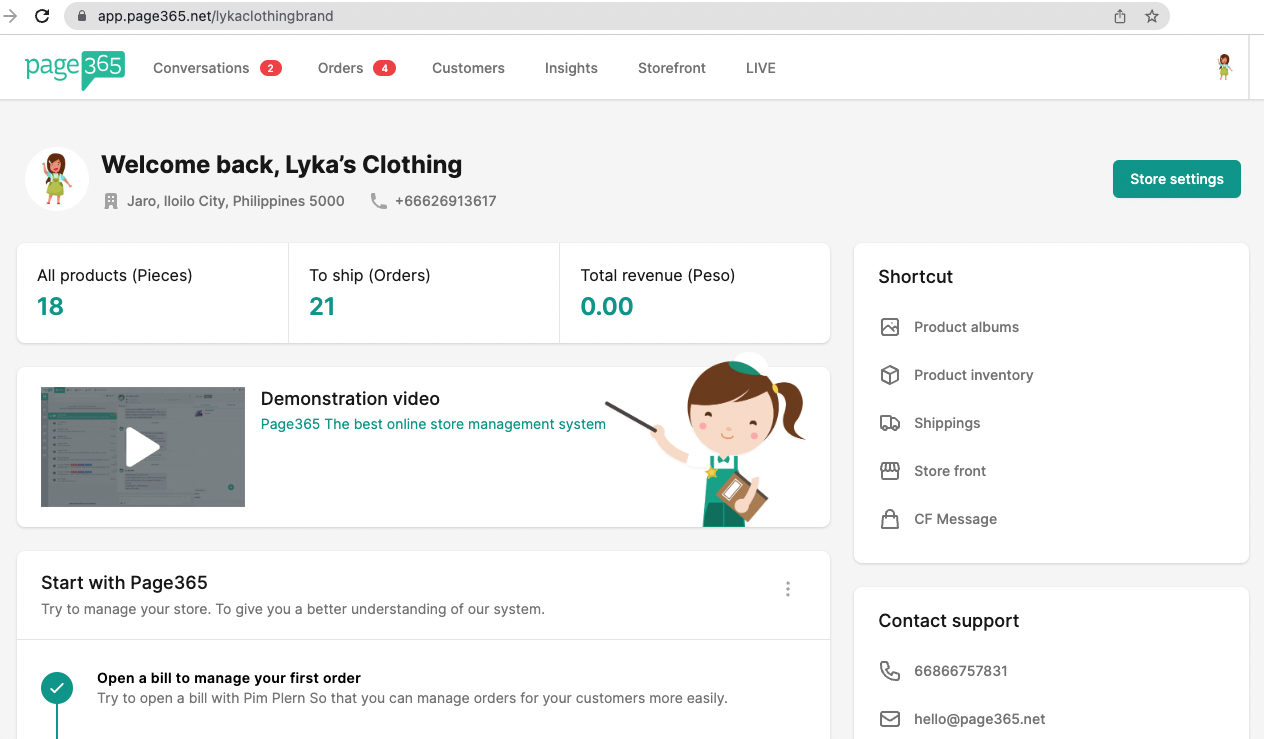Open the three-dot menu in Start with Page365

[x=788, y=589]
